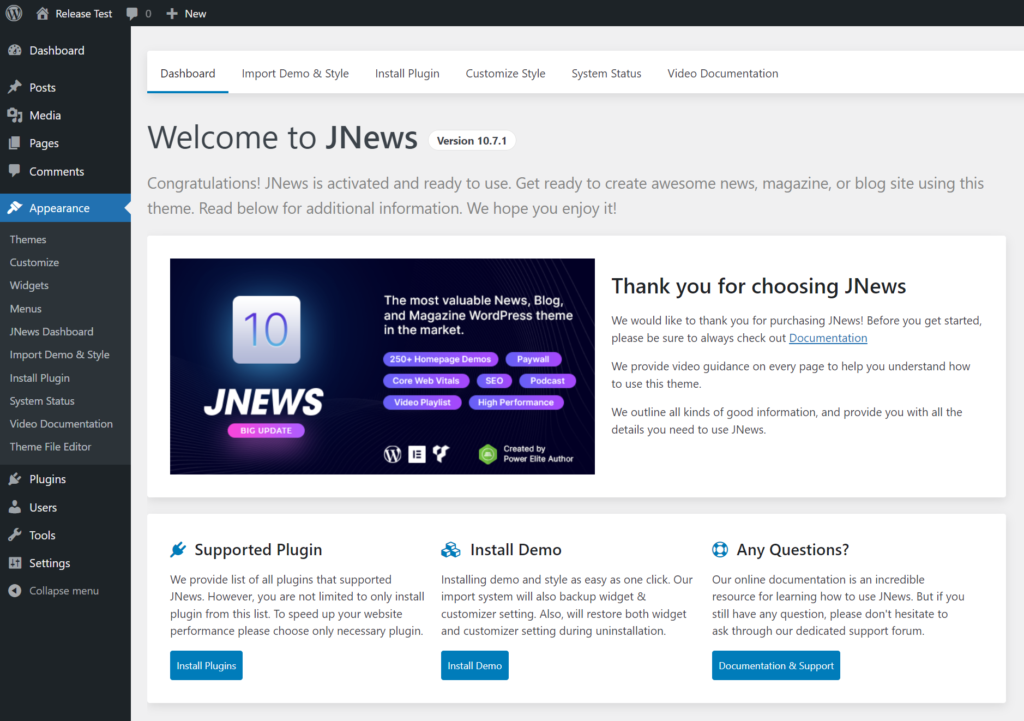Select the Appearance paintbrush icon
This screenshot has height=721, width=1024.
[16, 208]
